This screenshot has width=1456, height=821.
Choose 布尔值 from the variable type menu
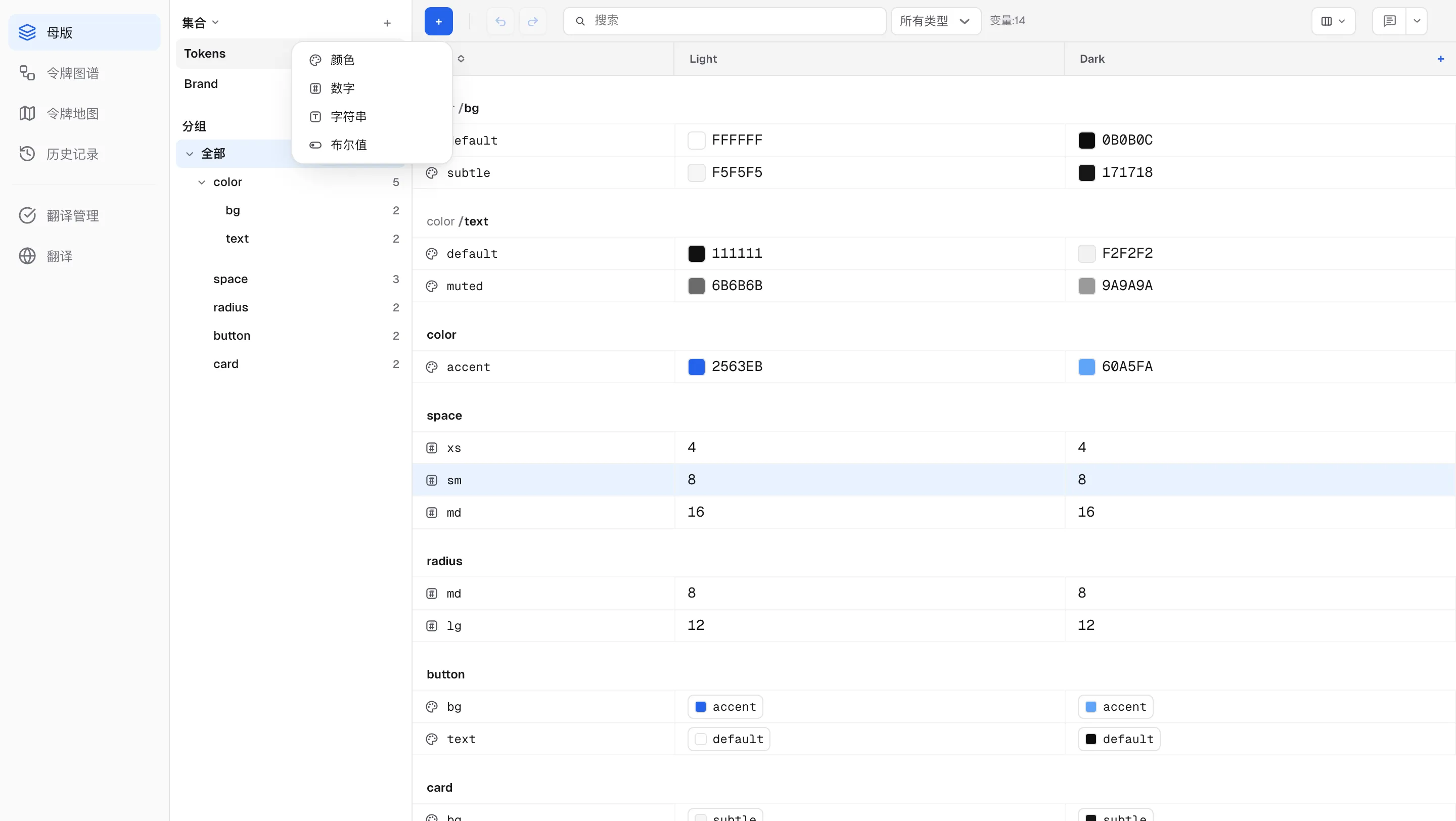coord(372,145)
